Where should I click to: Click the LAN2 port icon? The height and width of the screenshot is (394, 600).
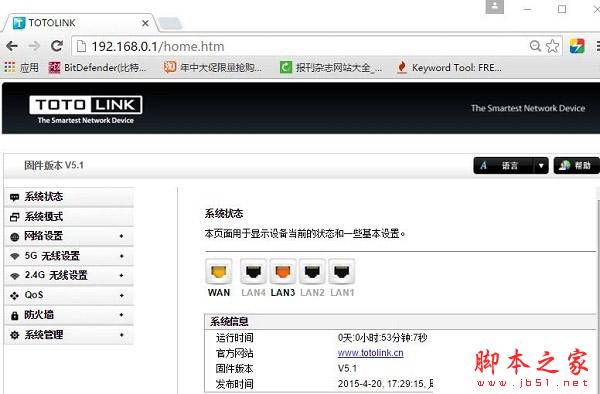tap(312, 272)
